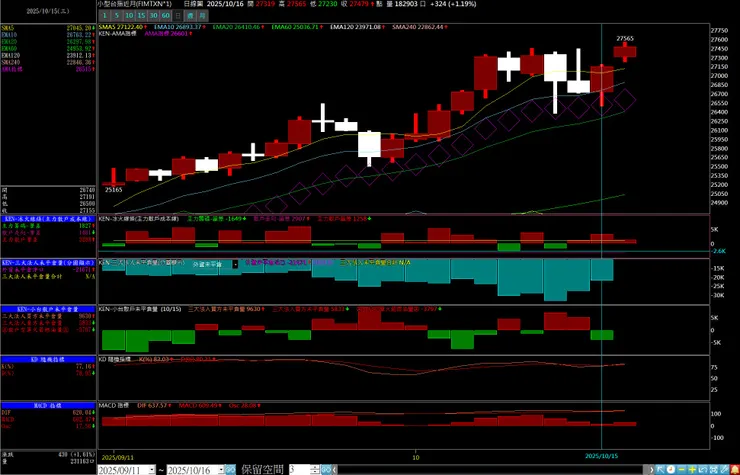Select the KD 隨機指標 panel header
Viewport: 740px width, 475px height.
coord(48,359)
